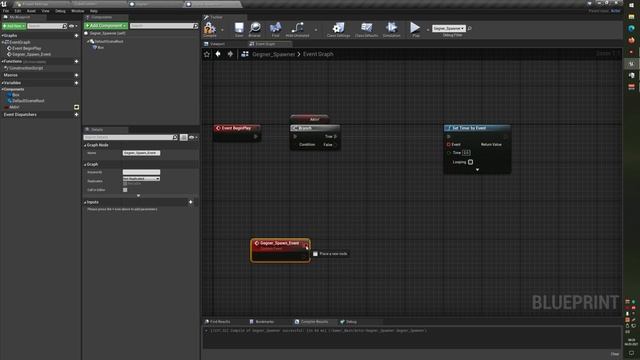Open the Debug Filter dropdown

point(449,29)
